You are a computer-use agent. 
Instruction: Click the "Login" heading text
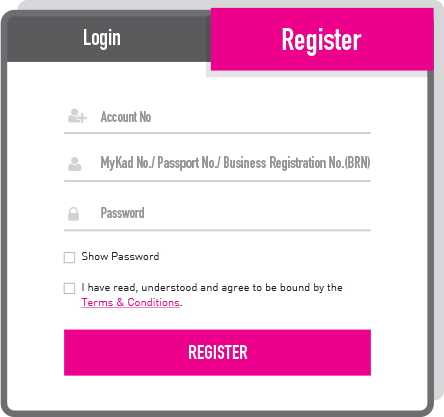pyautogui.click(x=102, y=38)
